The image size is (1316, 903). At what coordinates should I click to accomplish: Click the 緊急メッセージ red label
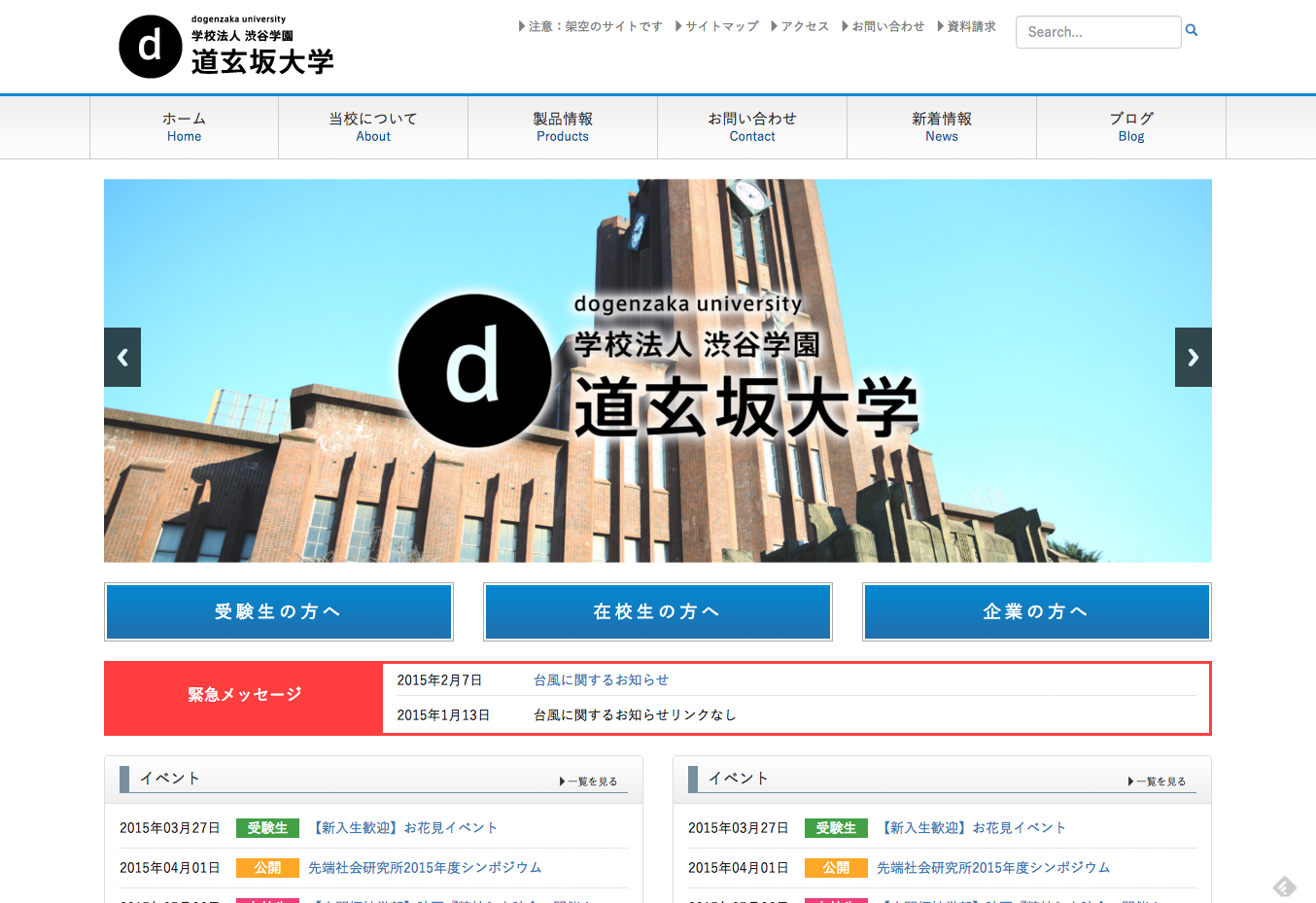(244, 698)
